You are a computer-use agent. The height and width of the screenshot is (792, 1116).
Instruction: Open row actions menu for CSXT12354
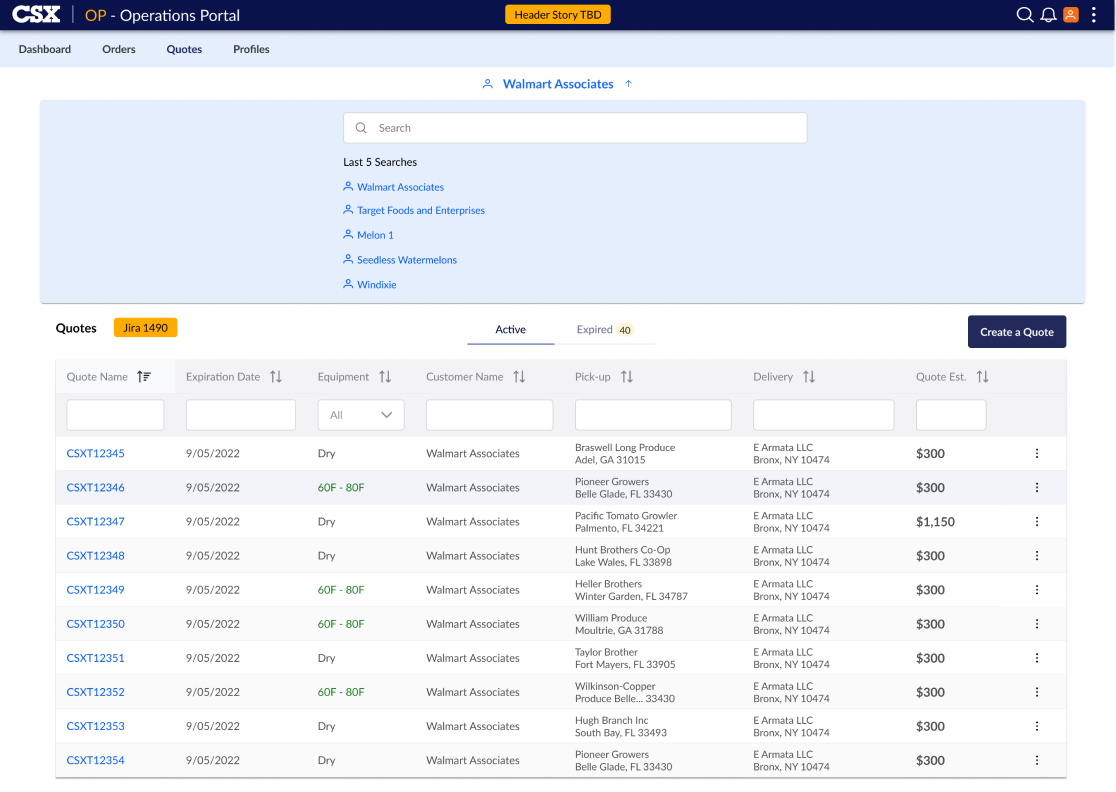tap(1037, 761)
